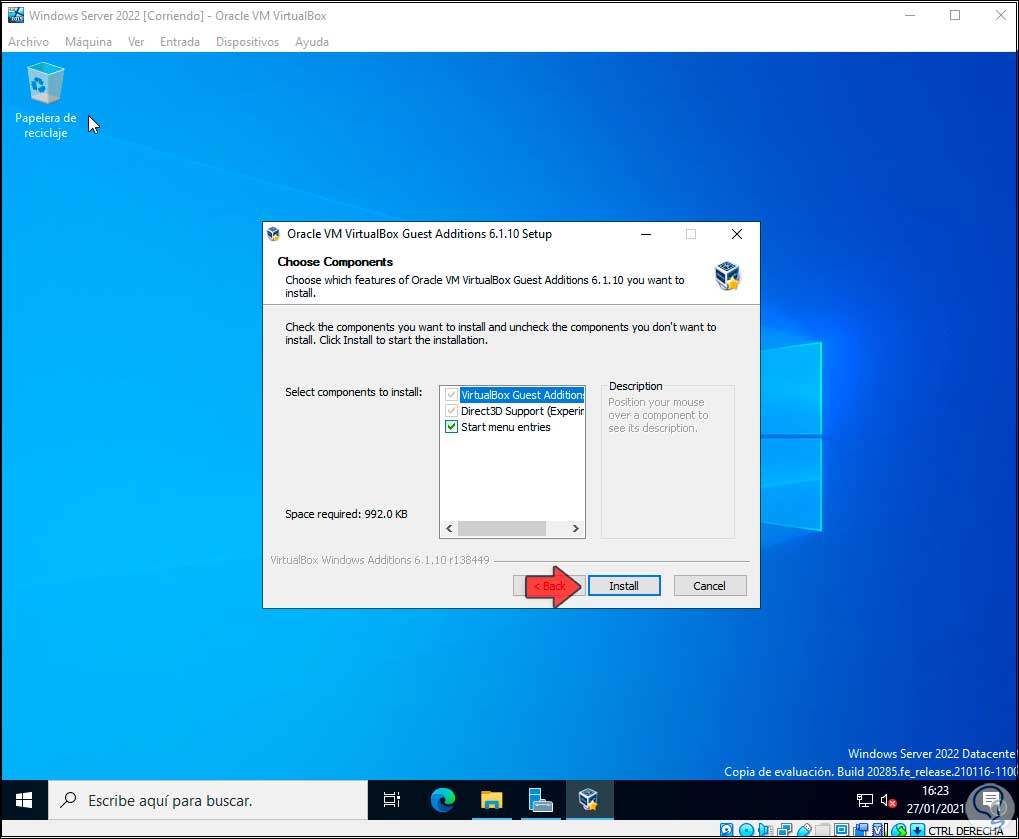This screenshot has height=839, width=1019.
Task: Minimize the VirtualBox VM window
Action: coord(910,16)
